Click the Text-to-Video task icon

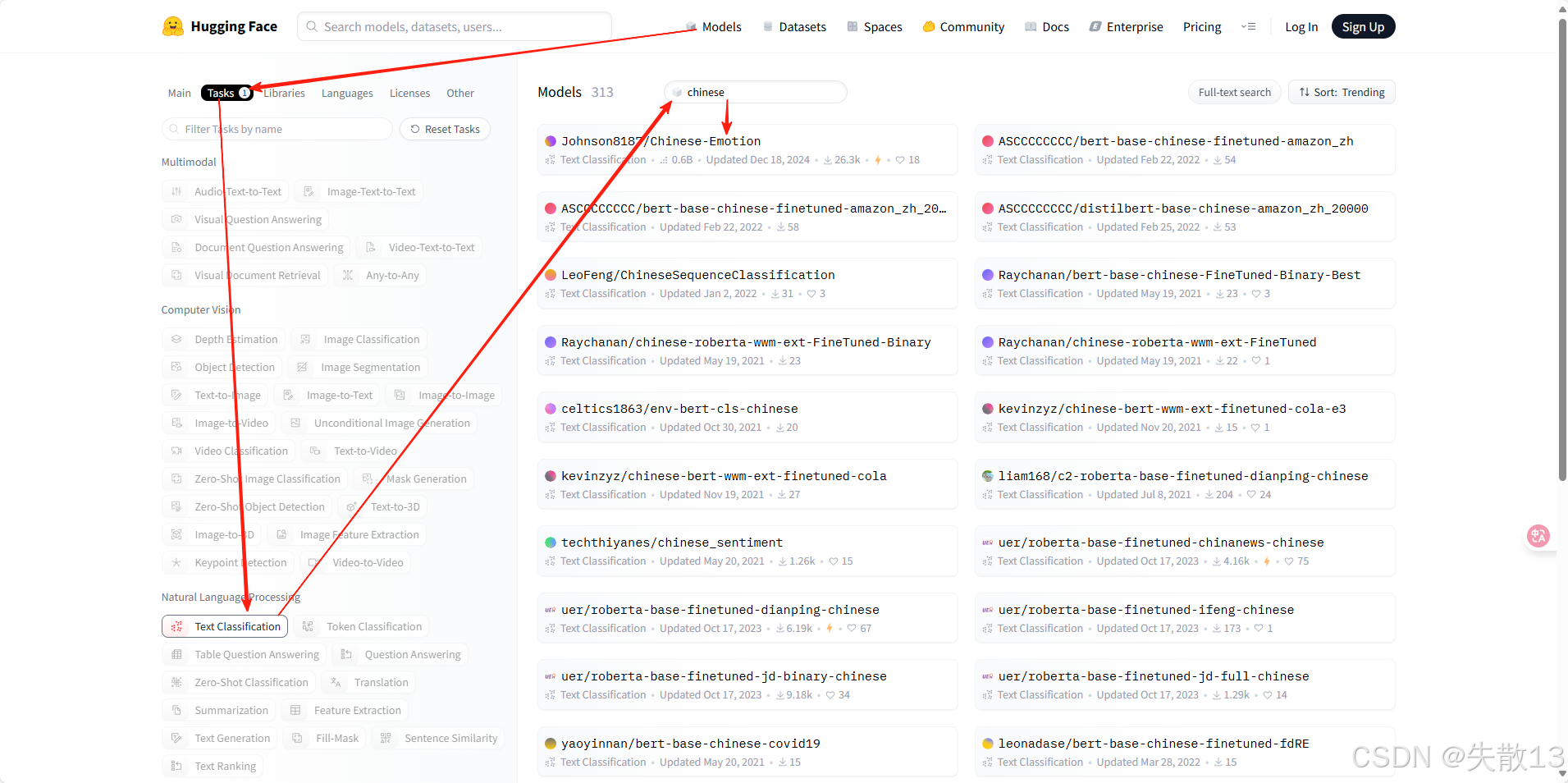pyautogui.click(x=315, y=451)
